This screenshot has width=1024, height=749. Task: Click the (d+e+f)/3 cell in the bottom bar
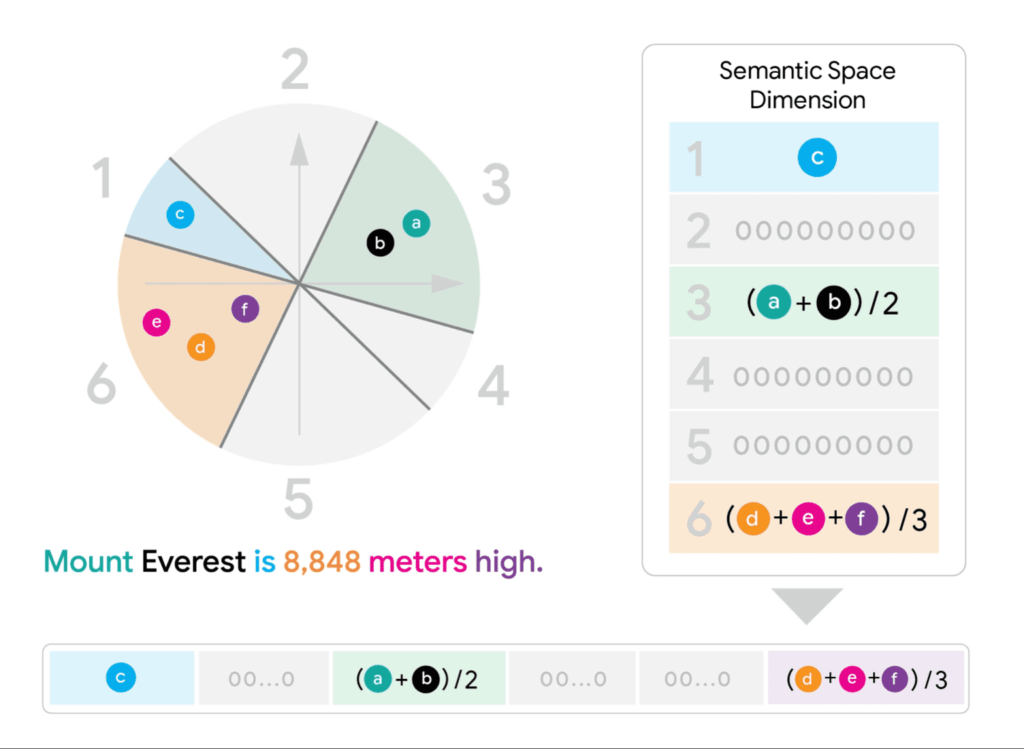click(866, 678)
